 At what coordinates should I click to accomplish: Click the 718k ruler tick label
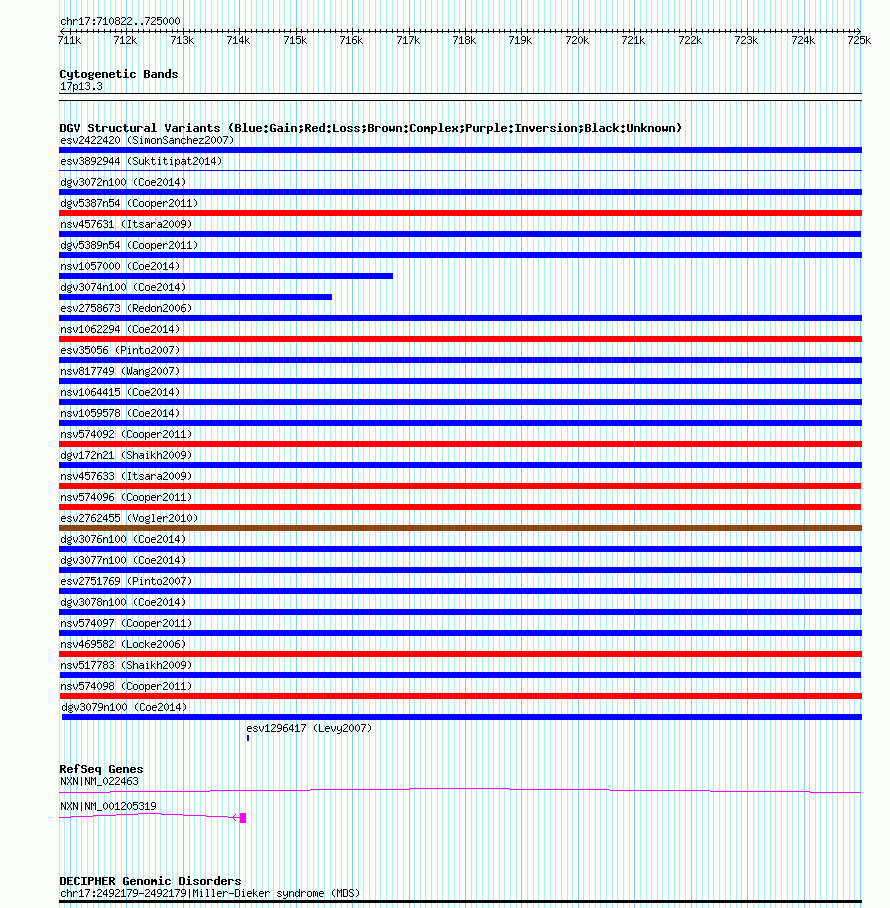(464, 41)
